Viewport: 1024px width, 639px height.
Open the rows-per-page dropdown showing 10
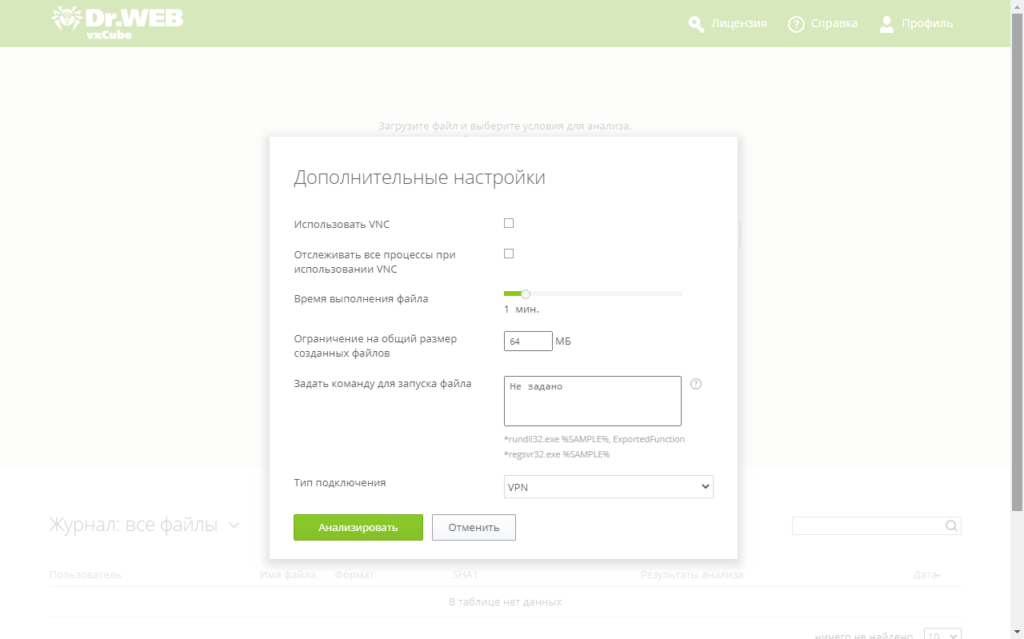[x=941, y=635]
